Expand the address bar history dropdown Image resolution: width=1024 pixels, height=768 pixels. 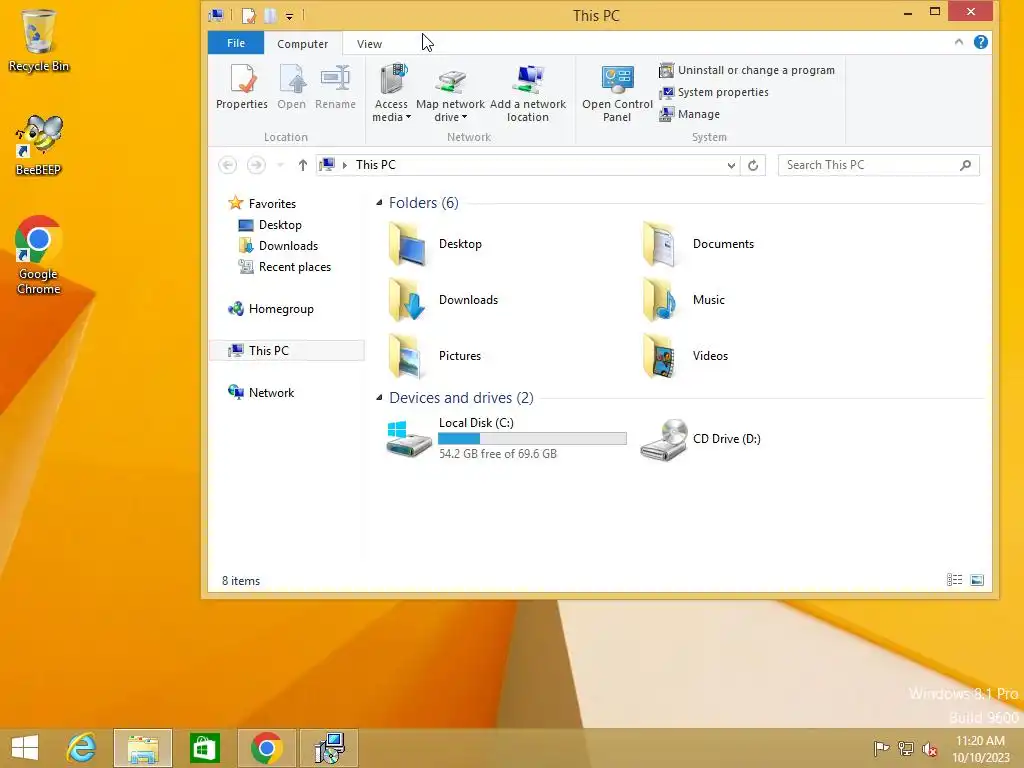click(731, 165)
